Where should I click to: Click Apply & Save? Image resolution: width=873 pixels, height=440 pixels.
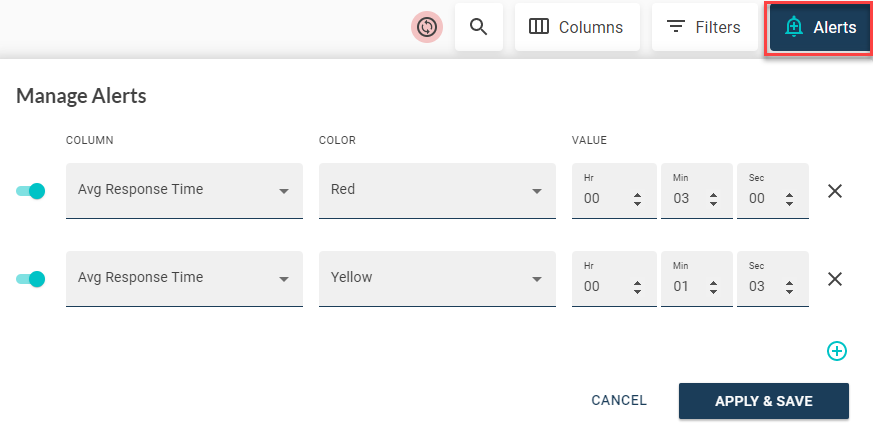coord(763,401)
